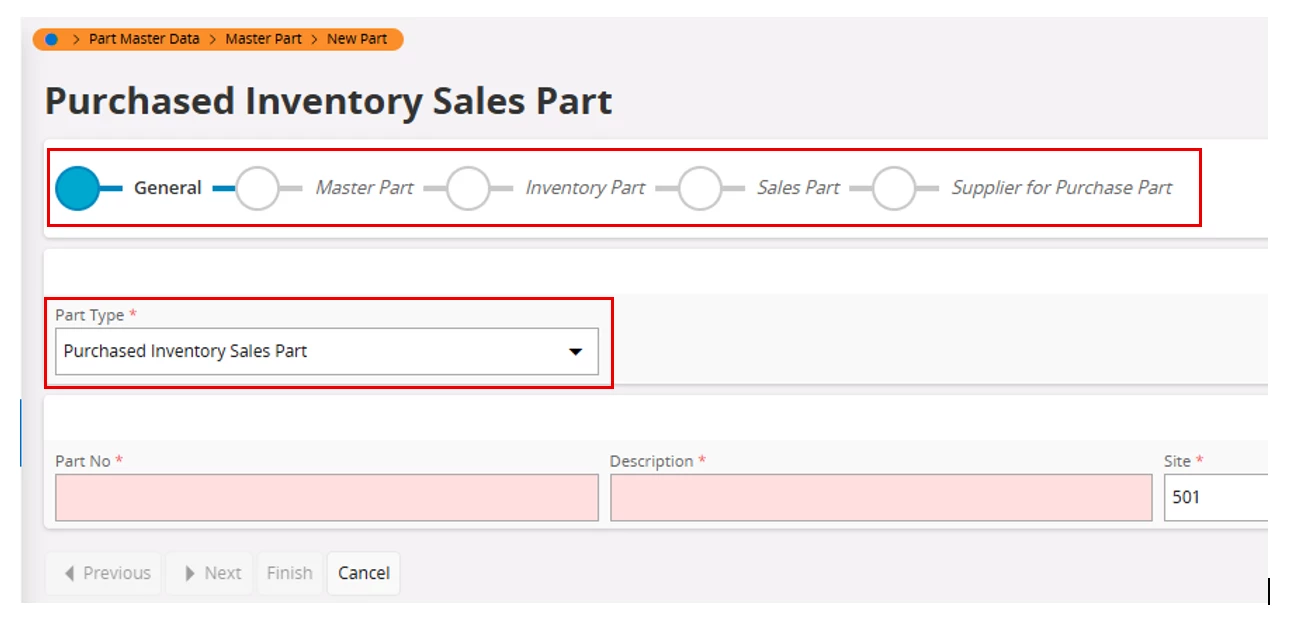Focus the Part No input field
The image size is (1293, 617).
327,497
